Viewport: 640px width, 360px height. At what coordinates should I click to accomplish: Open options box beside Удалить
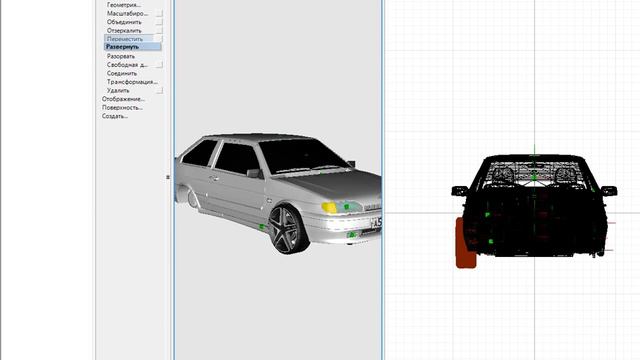click(159, 91)
